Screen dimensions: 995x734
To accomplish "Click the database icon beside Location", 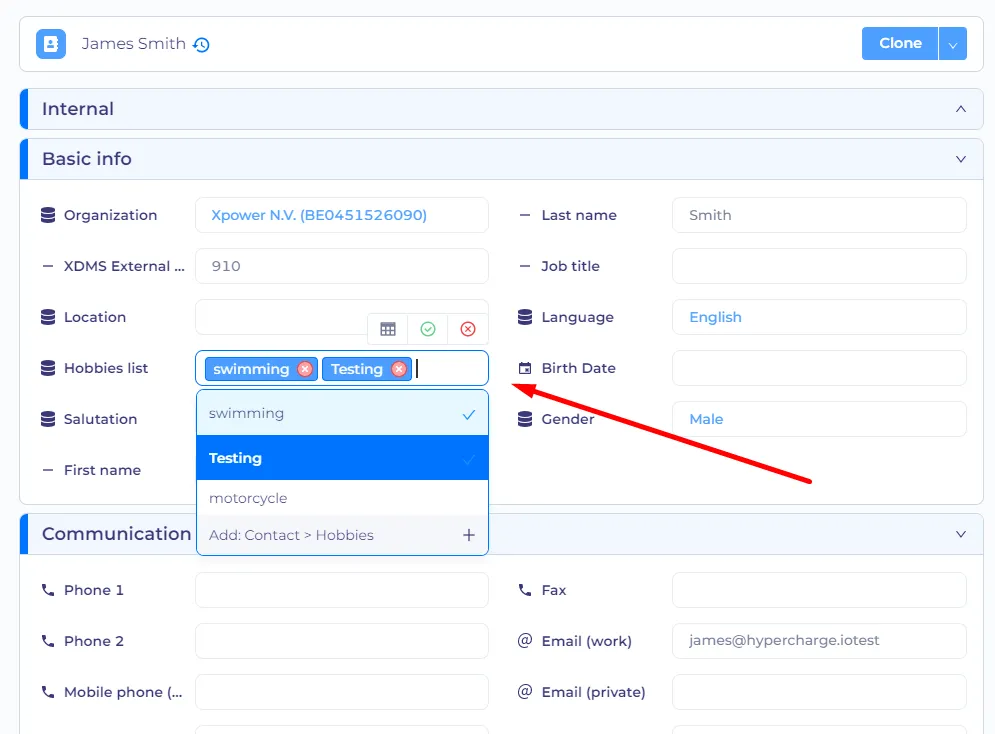I will 48,317.
